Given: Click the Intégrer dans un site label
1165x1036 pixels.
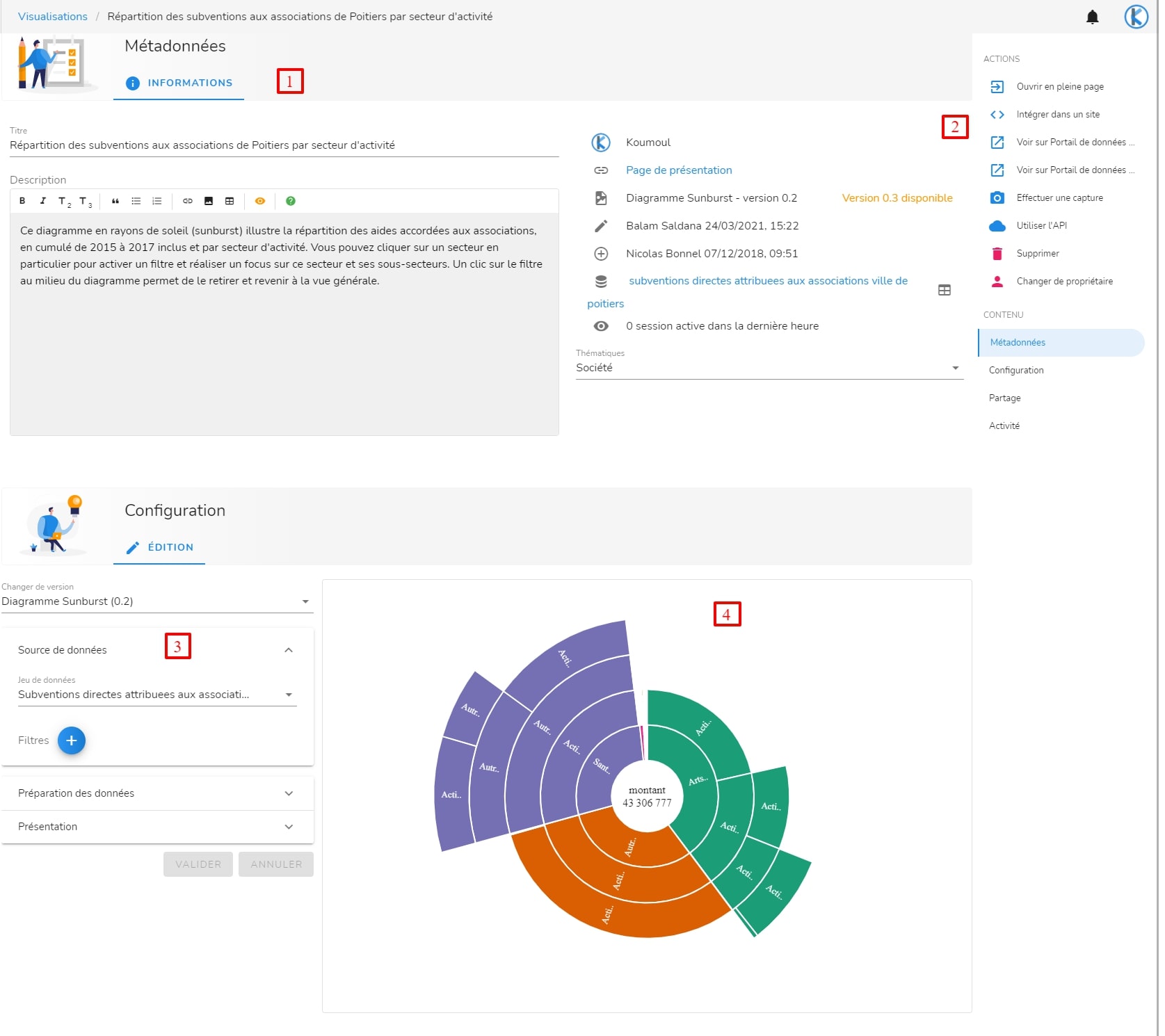Looking at the screenshot, I should (1058, 115).
